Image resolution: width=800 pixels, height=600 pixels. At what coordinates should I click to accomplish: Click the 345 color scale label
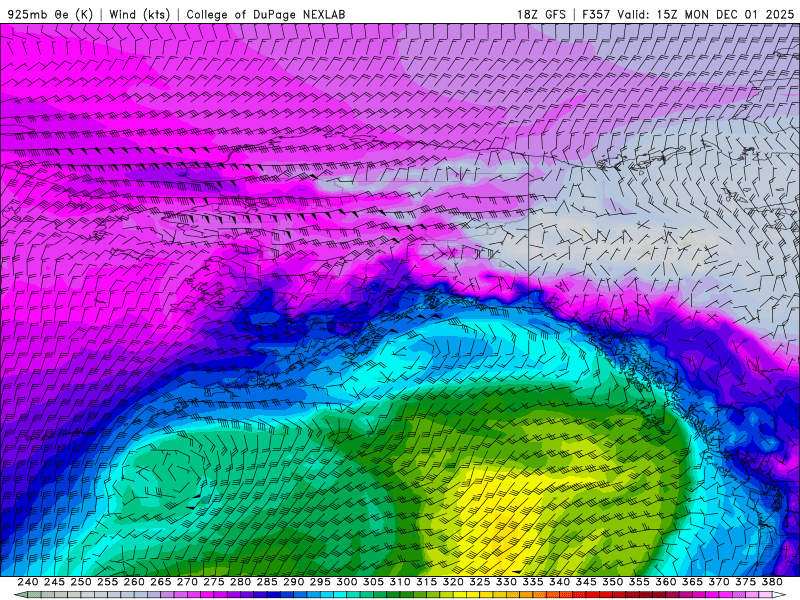click(586, 582)
